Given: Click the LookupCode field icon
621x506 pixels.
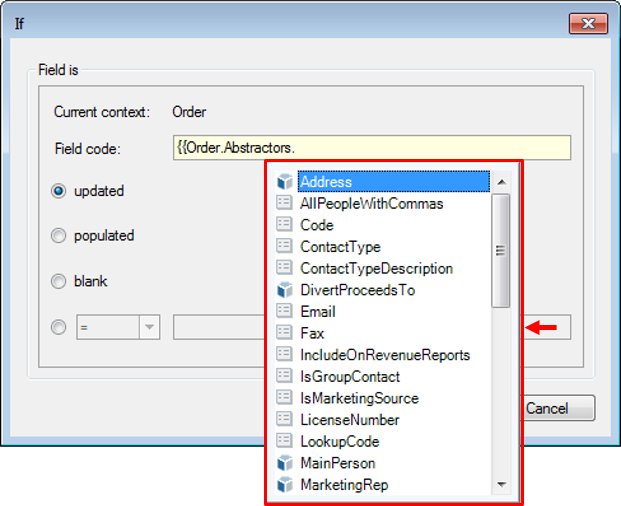Looking at the screenshot, I should click(284, 441).
